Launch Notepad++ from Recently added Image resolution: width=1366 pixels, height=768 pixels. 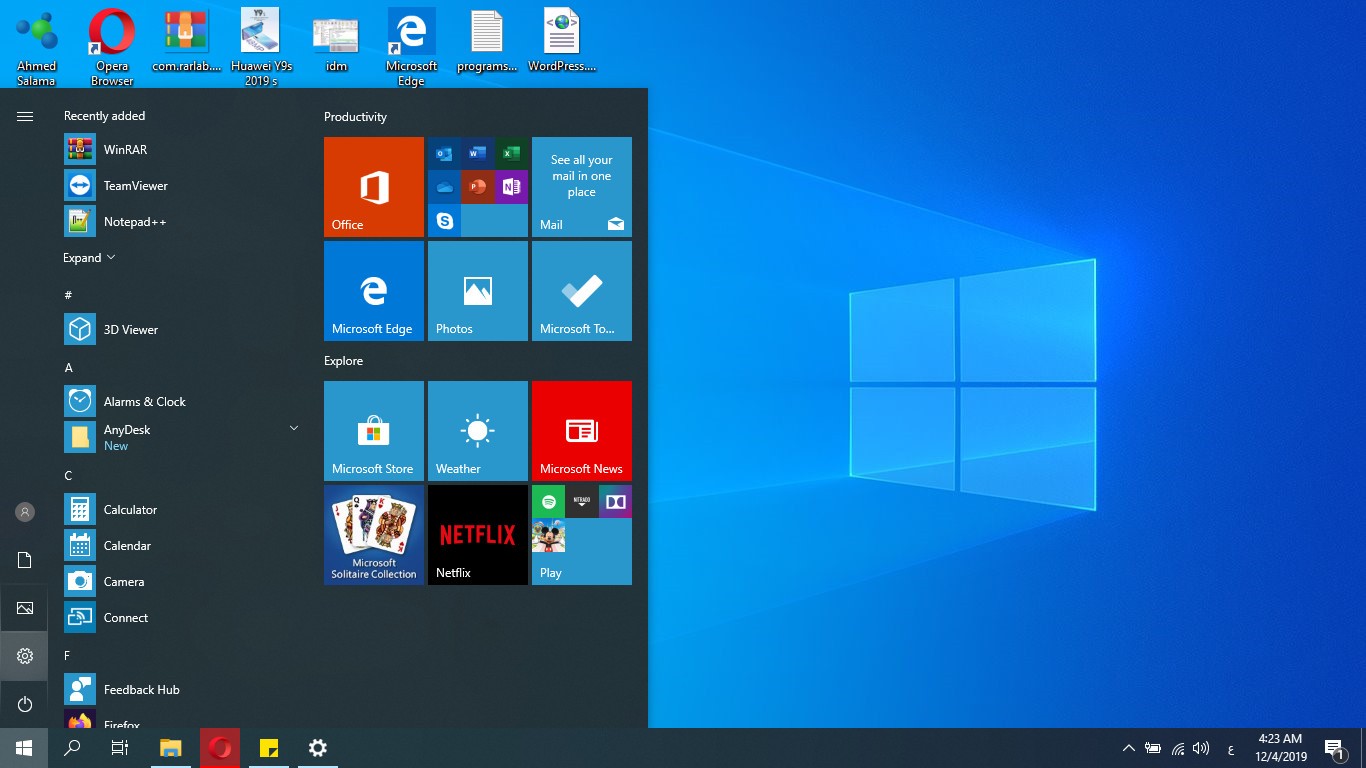point(182,222)
